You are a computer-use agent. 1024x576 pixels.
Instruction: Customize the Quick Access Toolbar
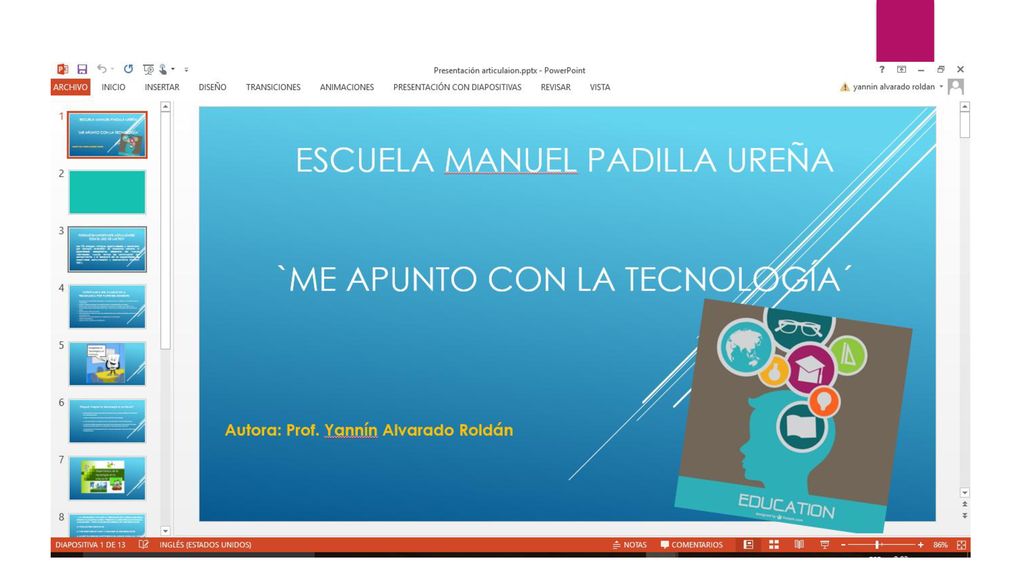click(186, 69)
